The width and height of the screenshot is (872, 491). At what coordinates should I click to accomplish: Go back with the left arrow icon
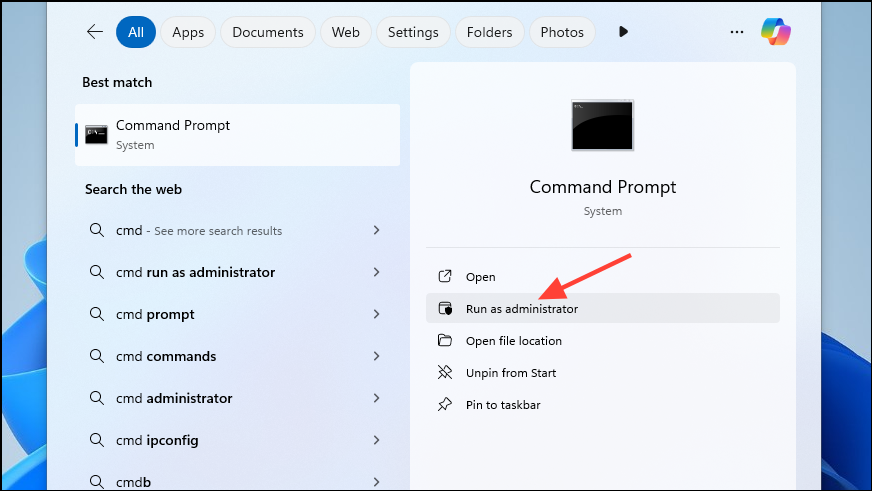95,32
